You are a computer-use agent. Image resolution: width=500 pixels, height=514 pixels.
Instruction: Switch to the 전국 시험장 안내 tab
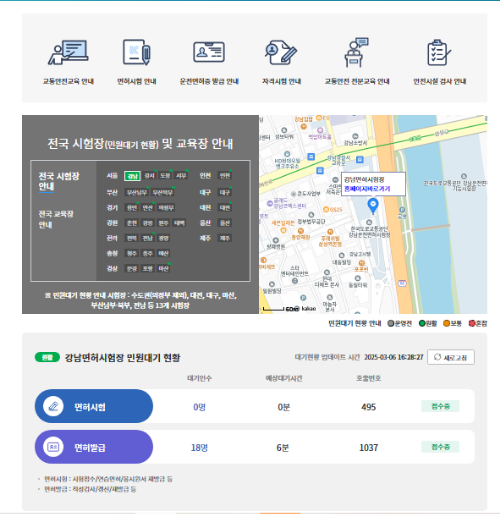pos(59,181)
